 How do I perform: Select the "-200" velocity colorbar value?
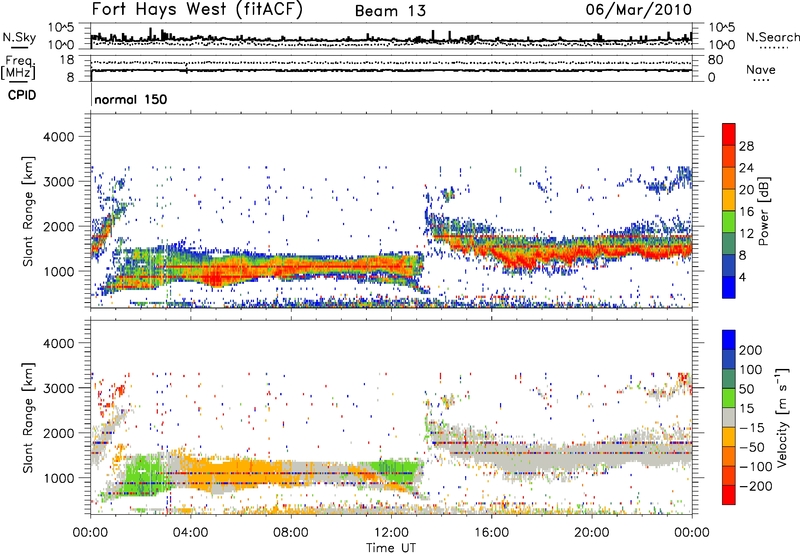coord(756,486)
